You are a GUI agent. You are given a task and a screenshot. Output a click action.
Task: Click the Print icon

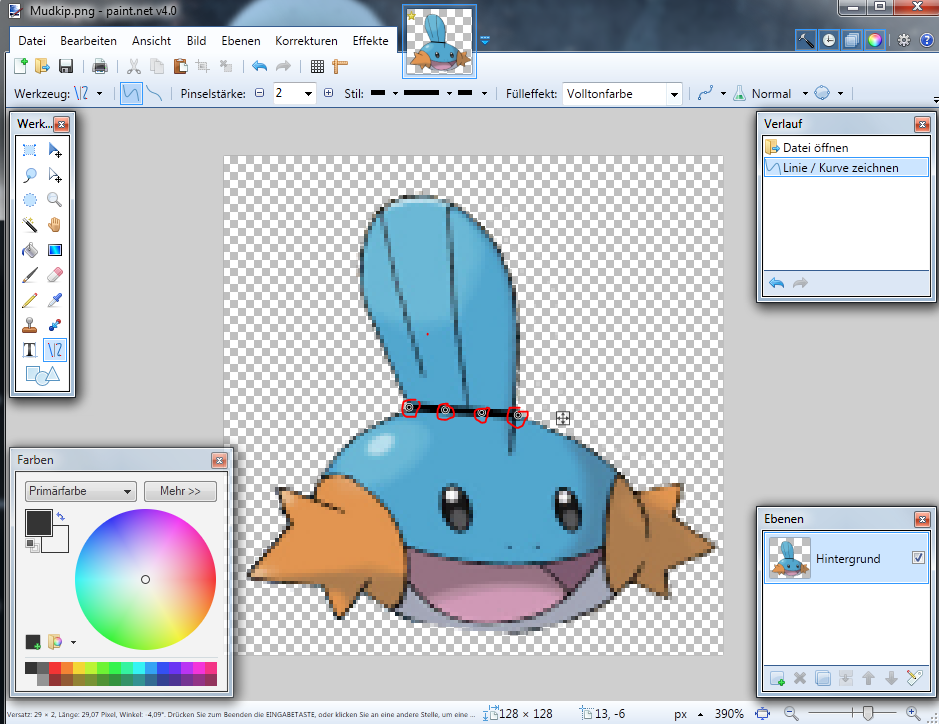[100, 66]
